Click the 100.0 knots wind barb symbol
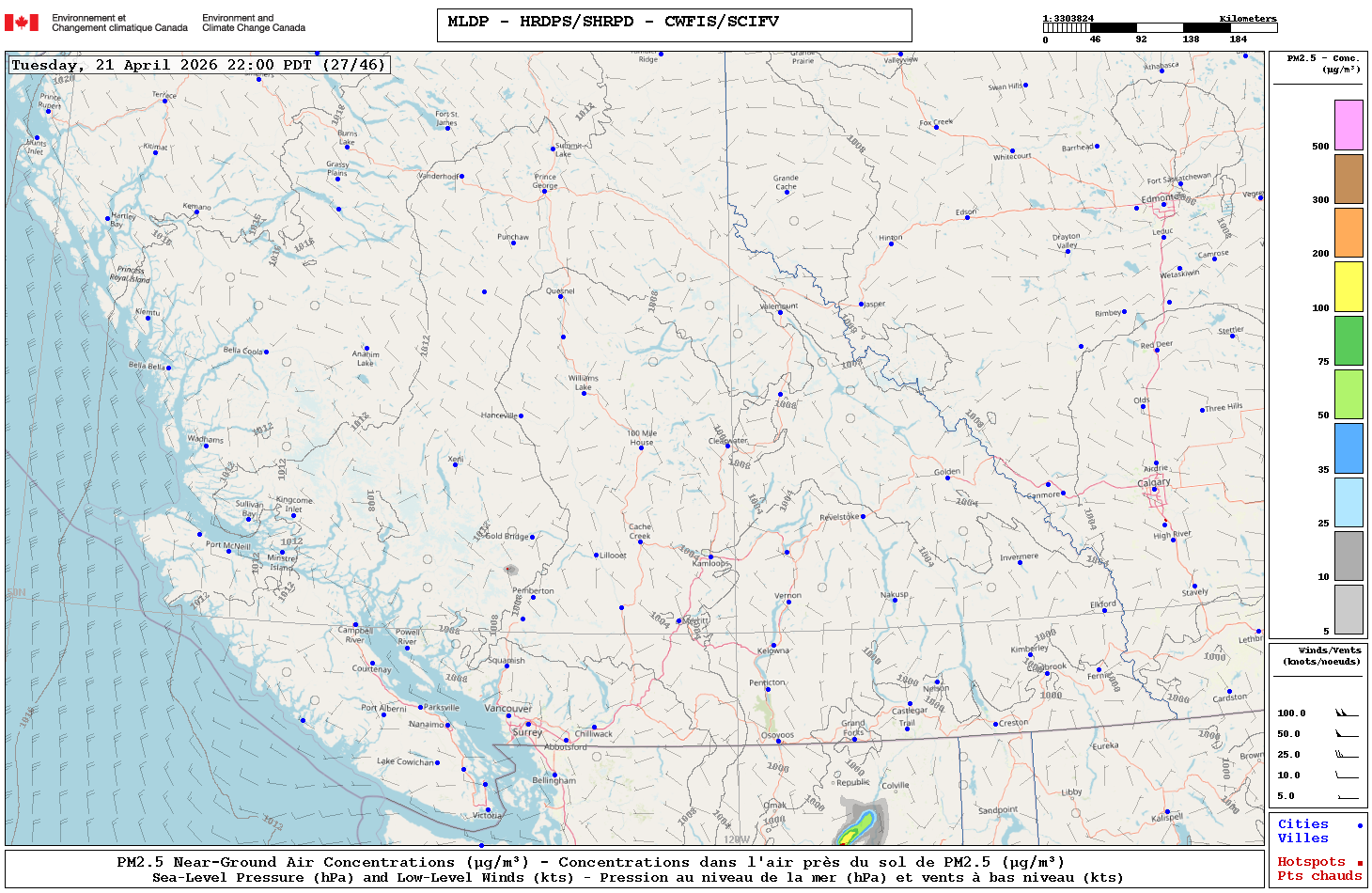Image resolution: width=1372 pixels, height=893 pixels. click(x=1346, y=713)
